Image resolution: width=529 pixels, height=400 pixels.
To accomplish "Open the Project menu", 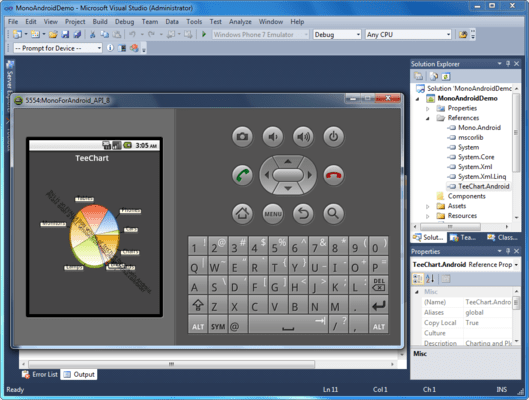I will pyautogui.click(x=75, y=22).
